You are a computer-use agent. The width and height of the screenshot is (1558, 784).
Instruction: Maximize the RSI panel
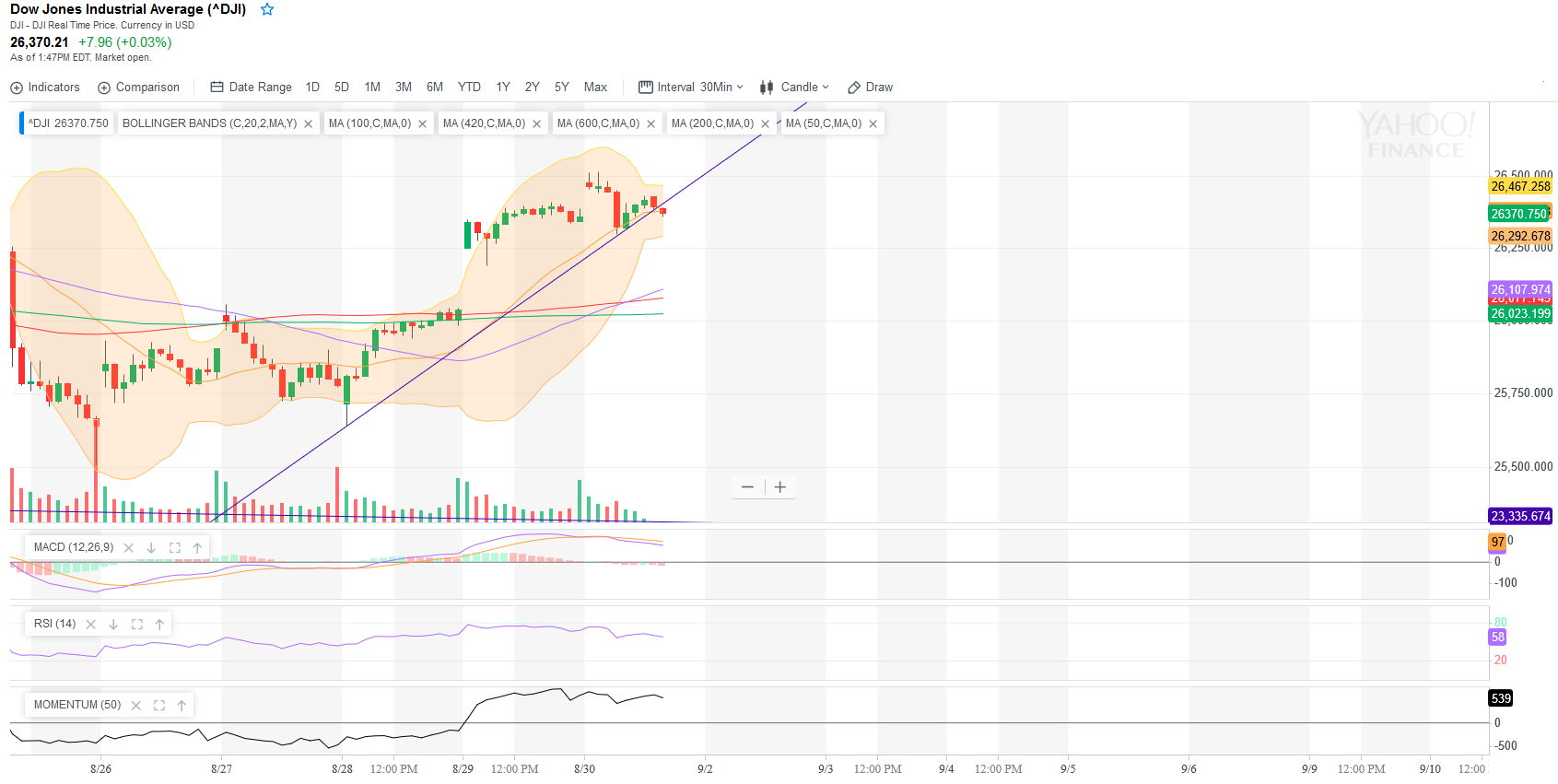click(137, 625)
